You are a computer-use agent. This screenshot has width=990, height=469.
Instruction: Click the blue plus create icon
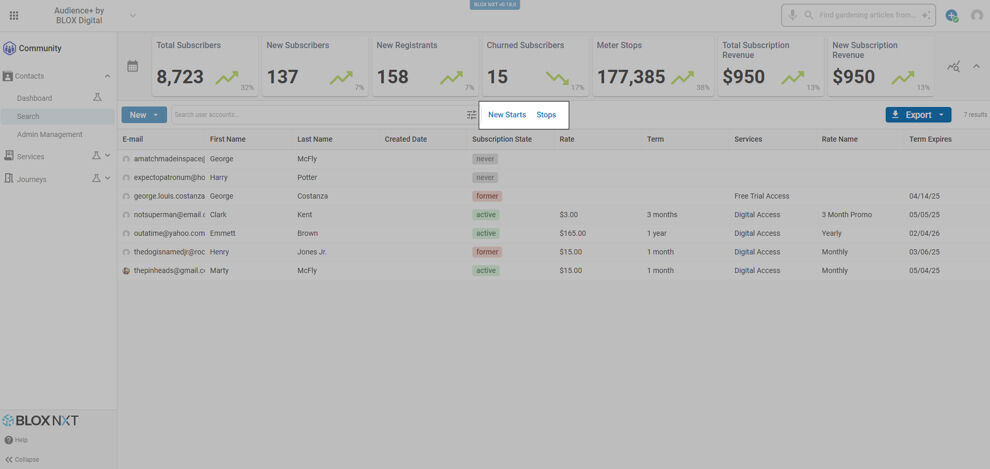coord(951,16)
